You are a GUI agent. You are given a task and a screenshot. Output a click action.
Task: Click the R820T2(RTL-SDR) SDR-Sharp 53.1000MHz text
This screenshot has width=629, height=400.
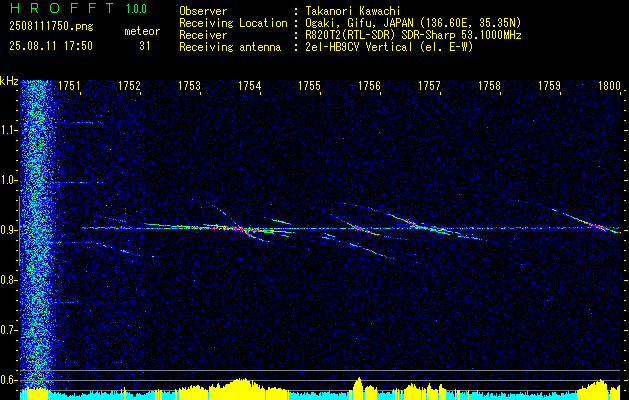413,35
